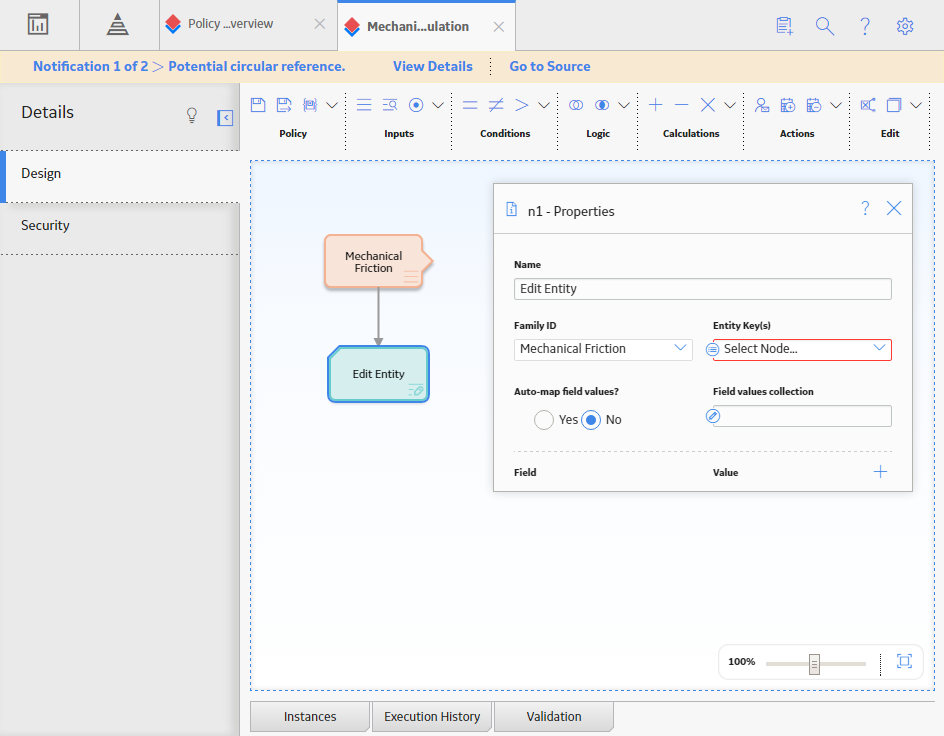
Task: Open the Instances tab
Action: click(310, 717)
